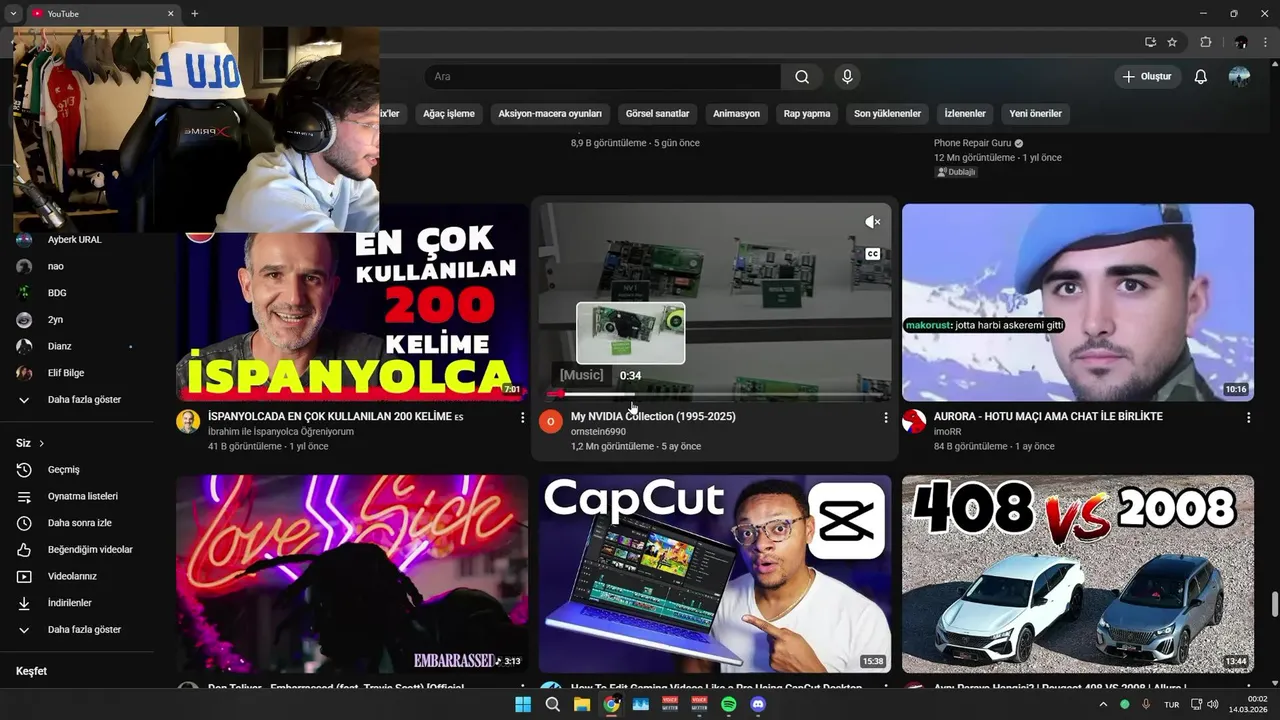Open more options for the AURORA - HOTU video

(1248, 418)
